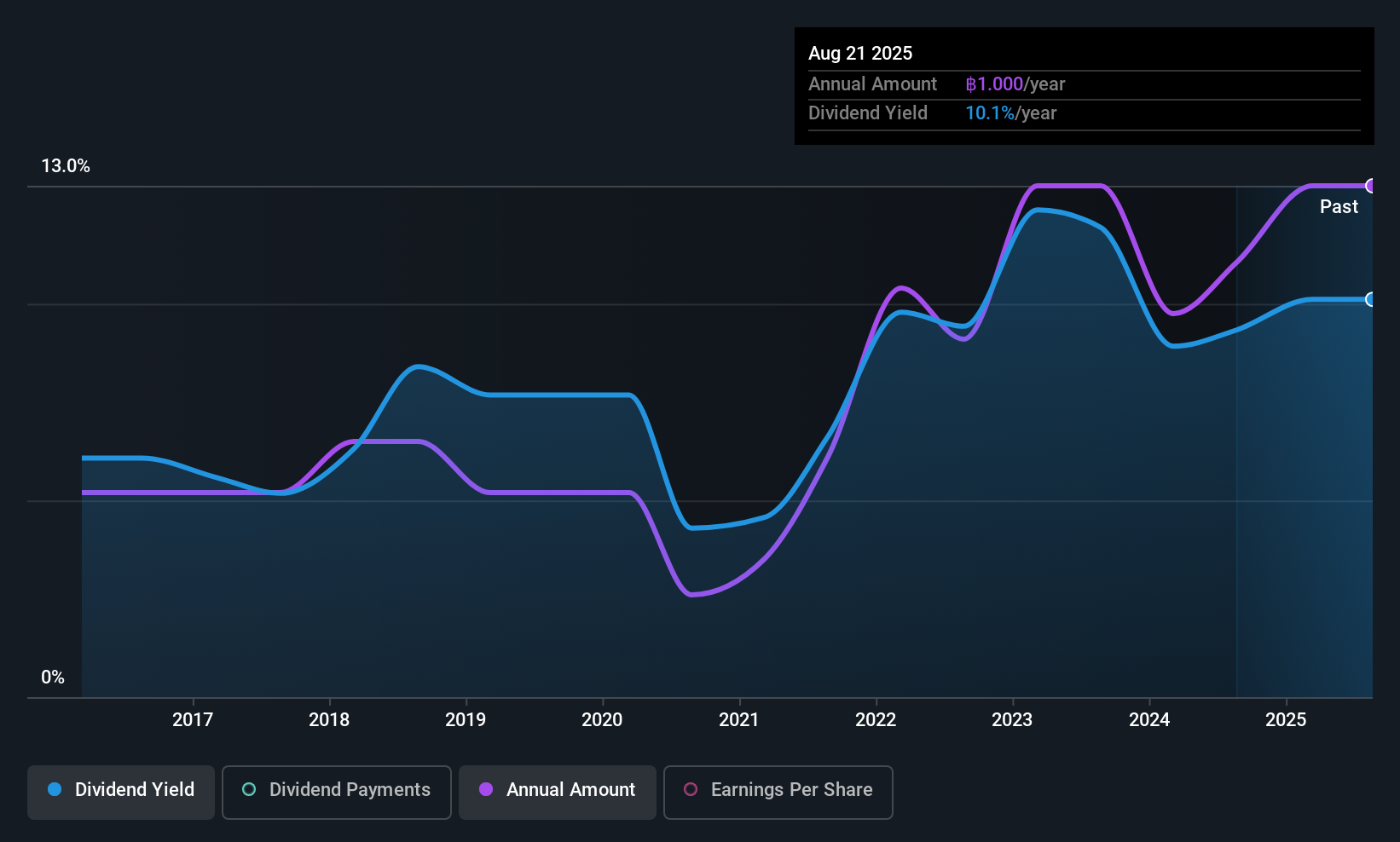
Task: Click the ฿1.000/year annual amount value
Action: click(1015, 84)
